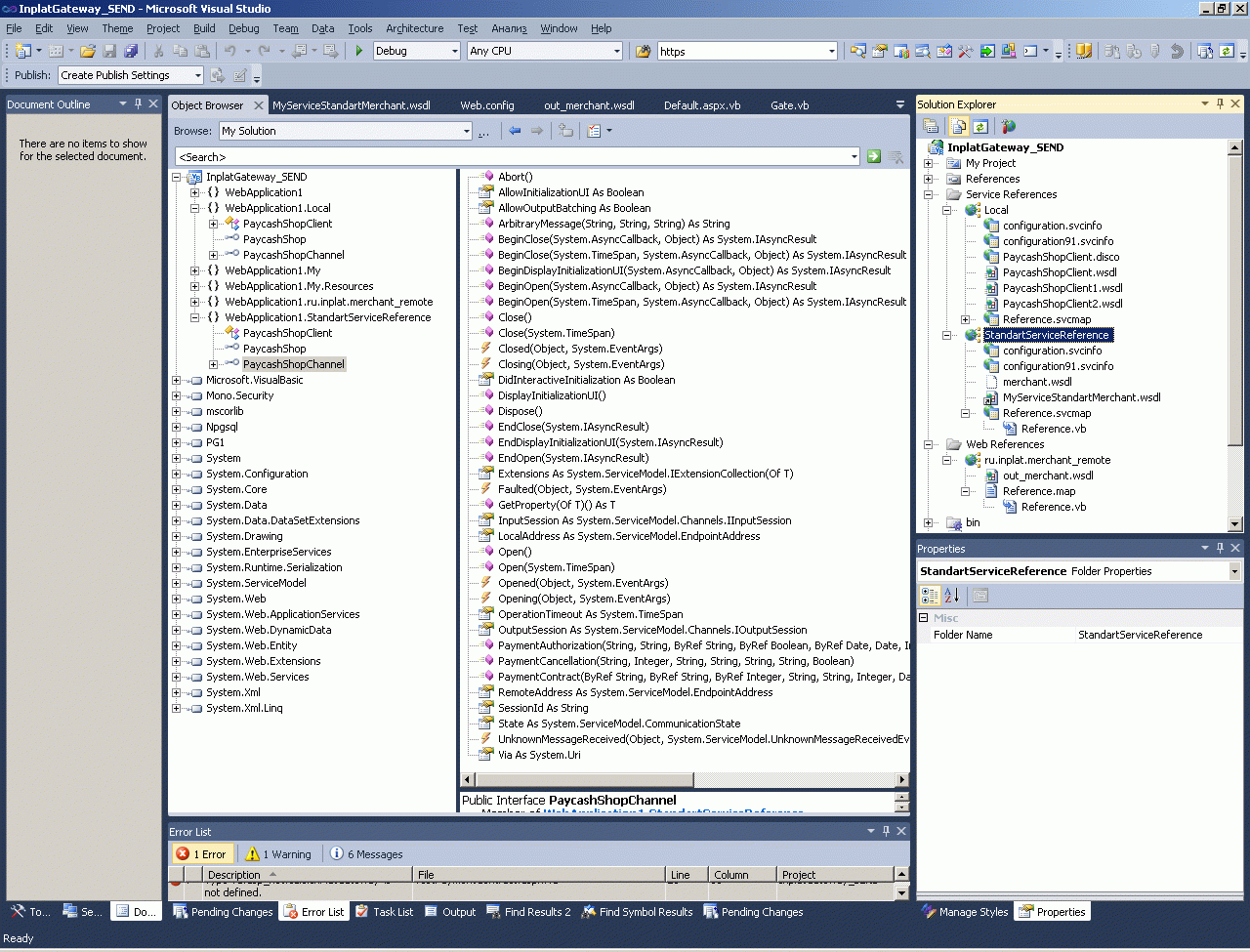
Task: Select SessionId As String member
Action: tap(543, 708)
